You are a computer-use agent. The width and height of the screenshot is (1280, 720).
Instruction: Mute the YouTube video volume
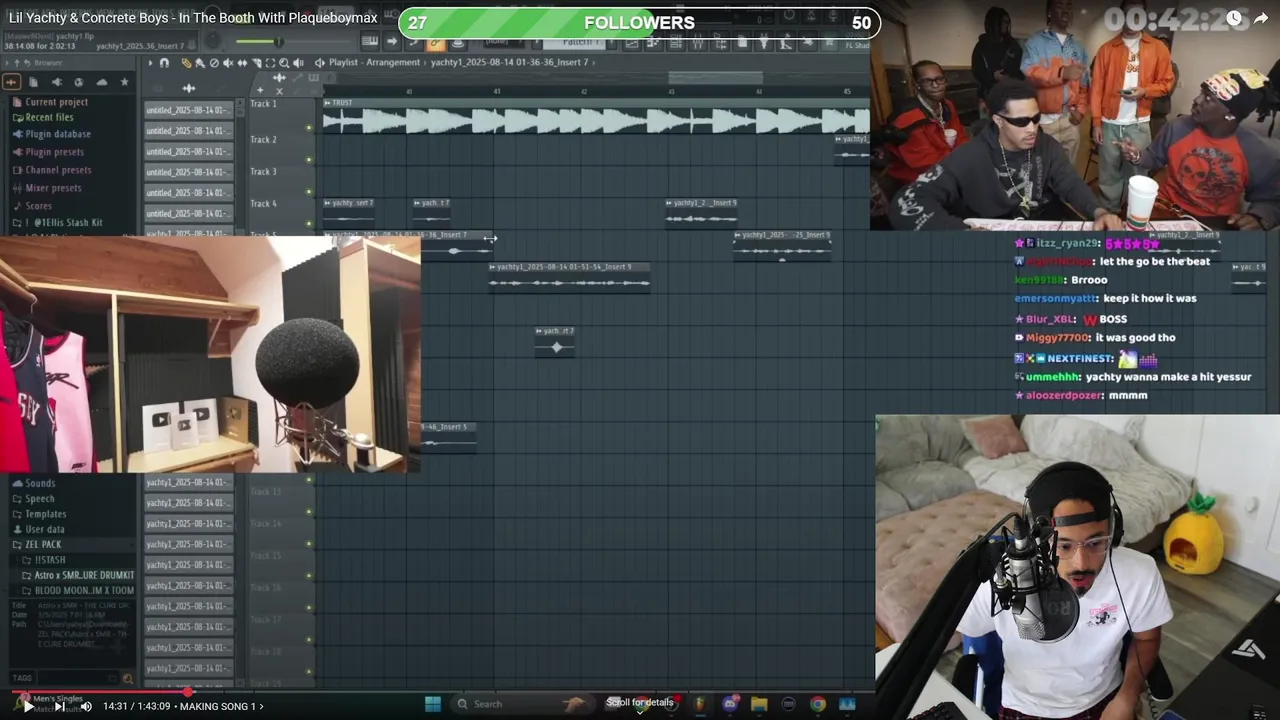tap(86, 706)
